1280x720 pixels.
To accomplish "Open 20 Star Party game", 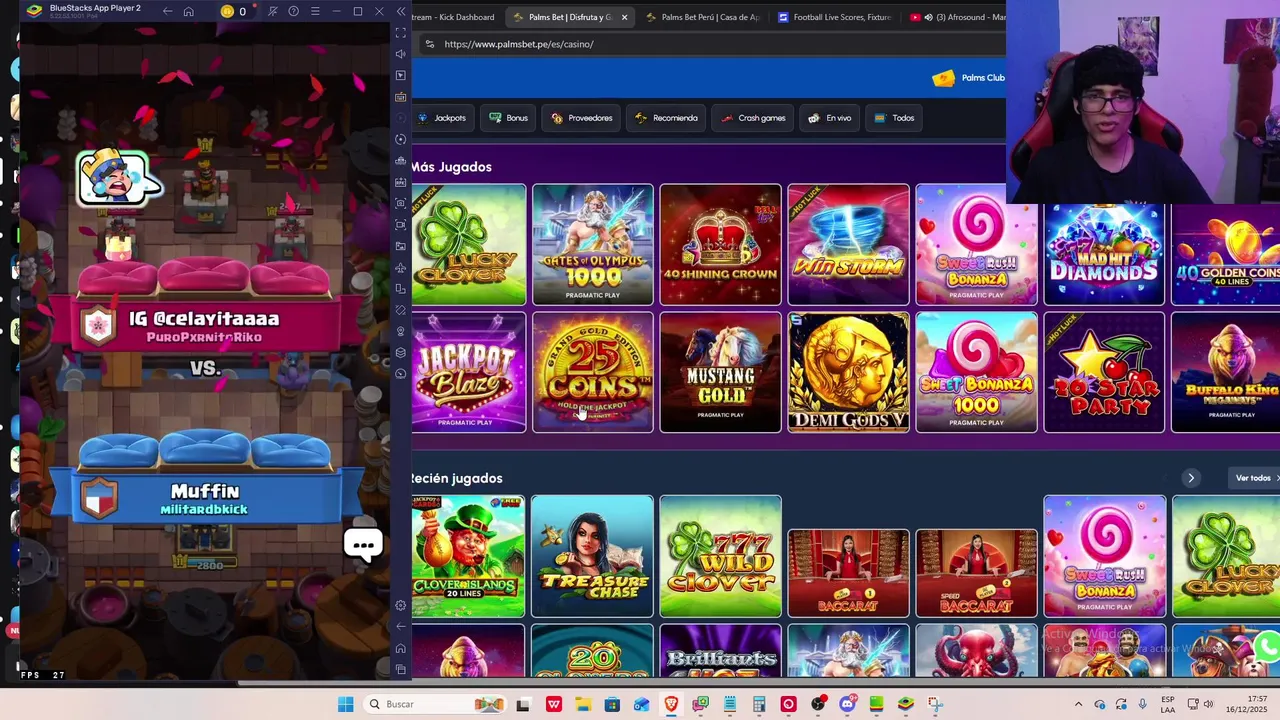I will 1104,372.
